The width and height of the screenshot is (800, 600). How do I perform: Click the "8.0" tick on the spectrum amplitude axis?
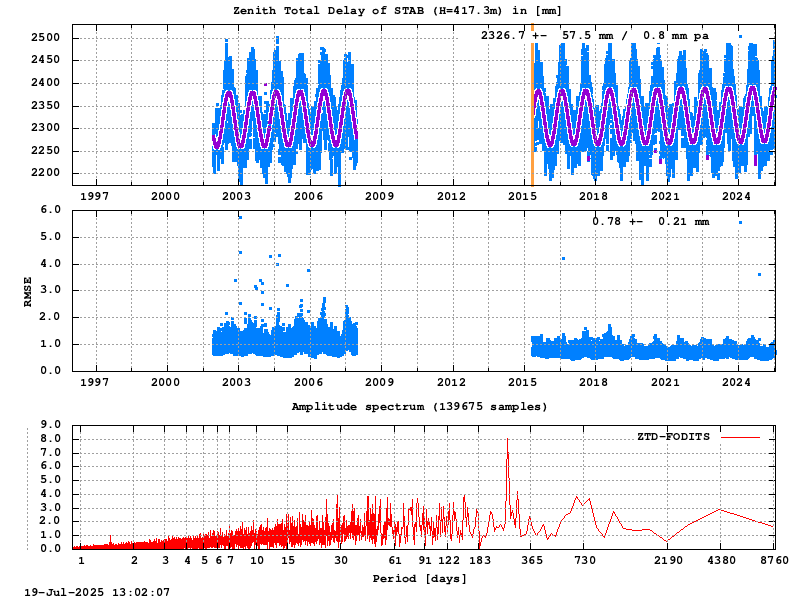coord(50,439)
